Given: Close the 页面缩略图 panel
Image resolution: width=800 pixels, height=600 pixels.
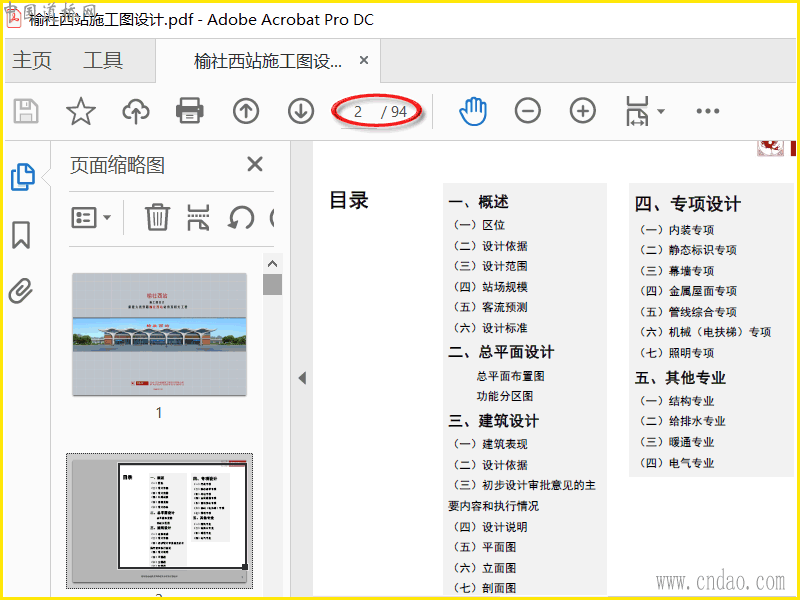Looking at the screenshot, I should pos(255,164).
